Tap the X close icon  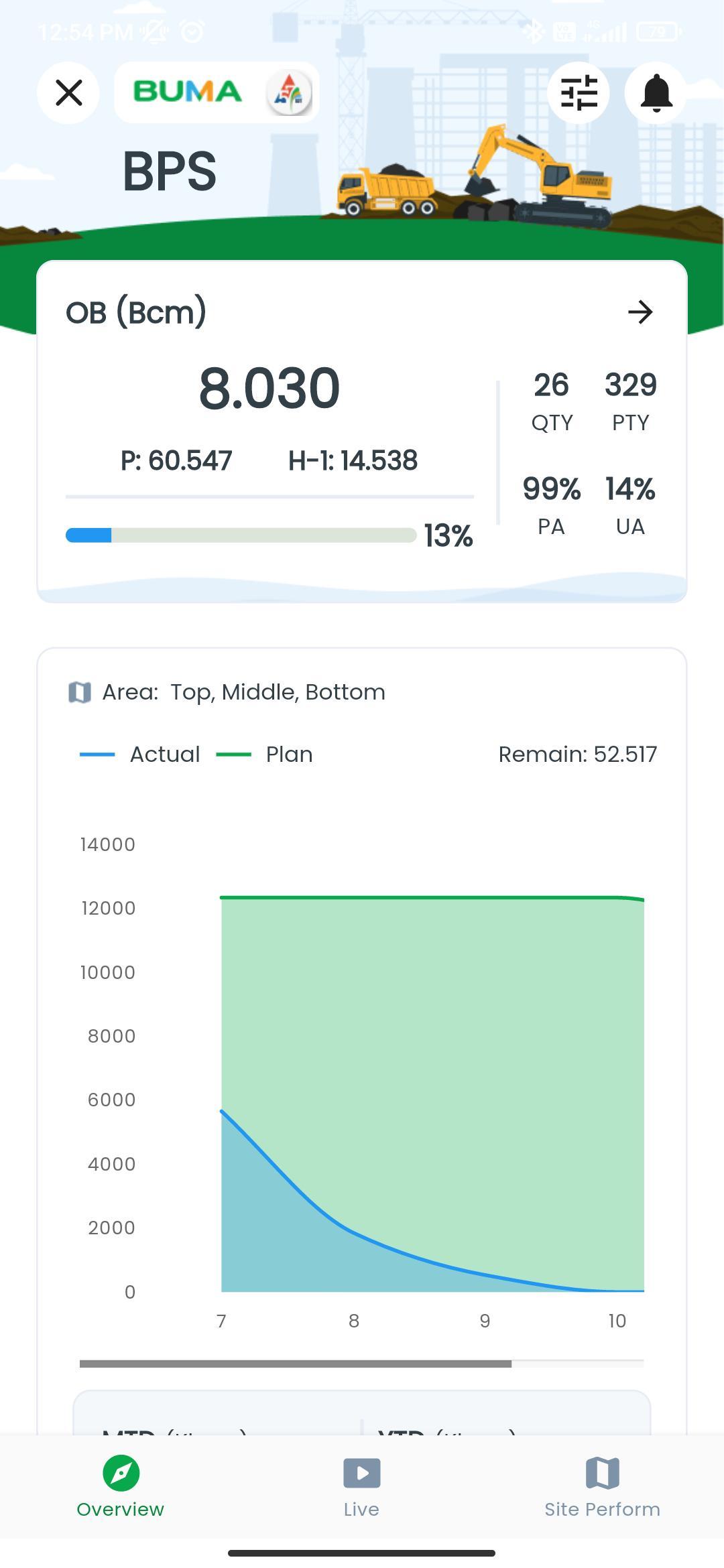click(x=68, y=92)
